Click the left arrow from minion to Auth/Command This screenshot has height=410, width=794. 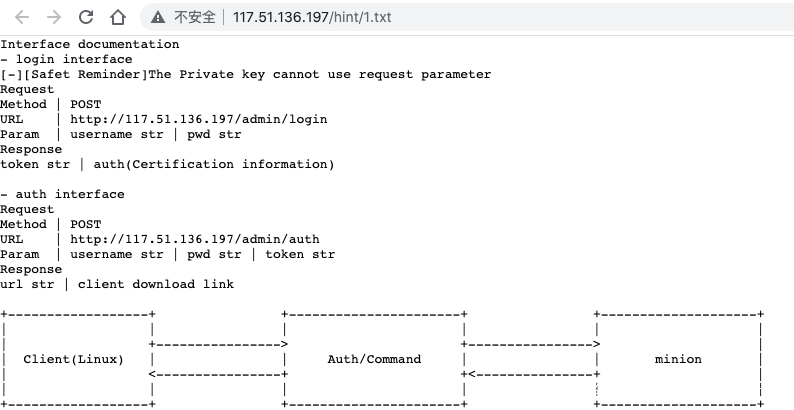pyautogui.click(x=530, y=374)
